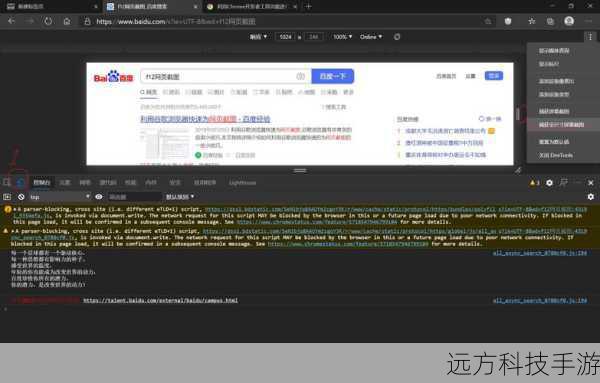Click the address bar lock icon
Screen dimensions: 600x383
point(87,21)
